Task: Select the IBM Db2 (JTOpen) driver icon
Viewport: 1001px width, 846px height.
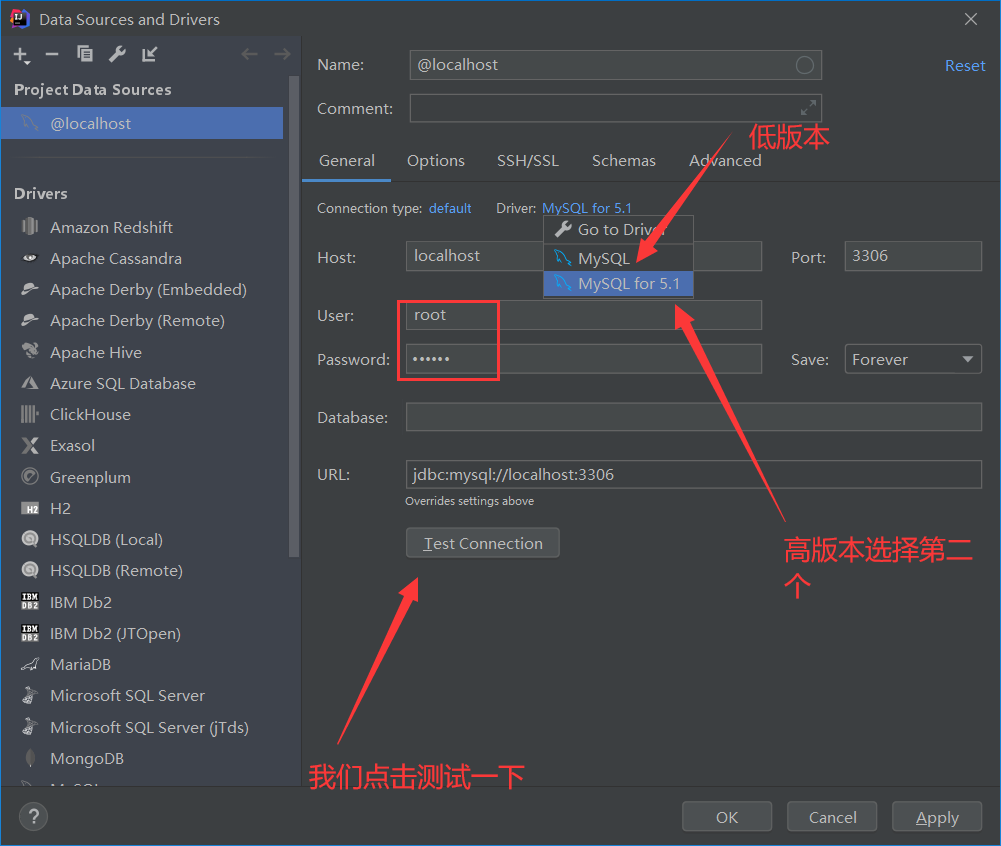Action: point(30,633)
